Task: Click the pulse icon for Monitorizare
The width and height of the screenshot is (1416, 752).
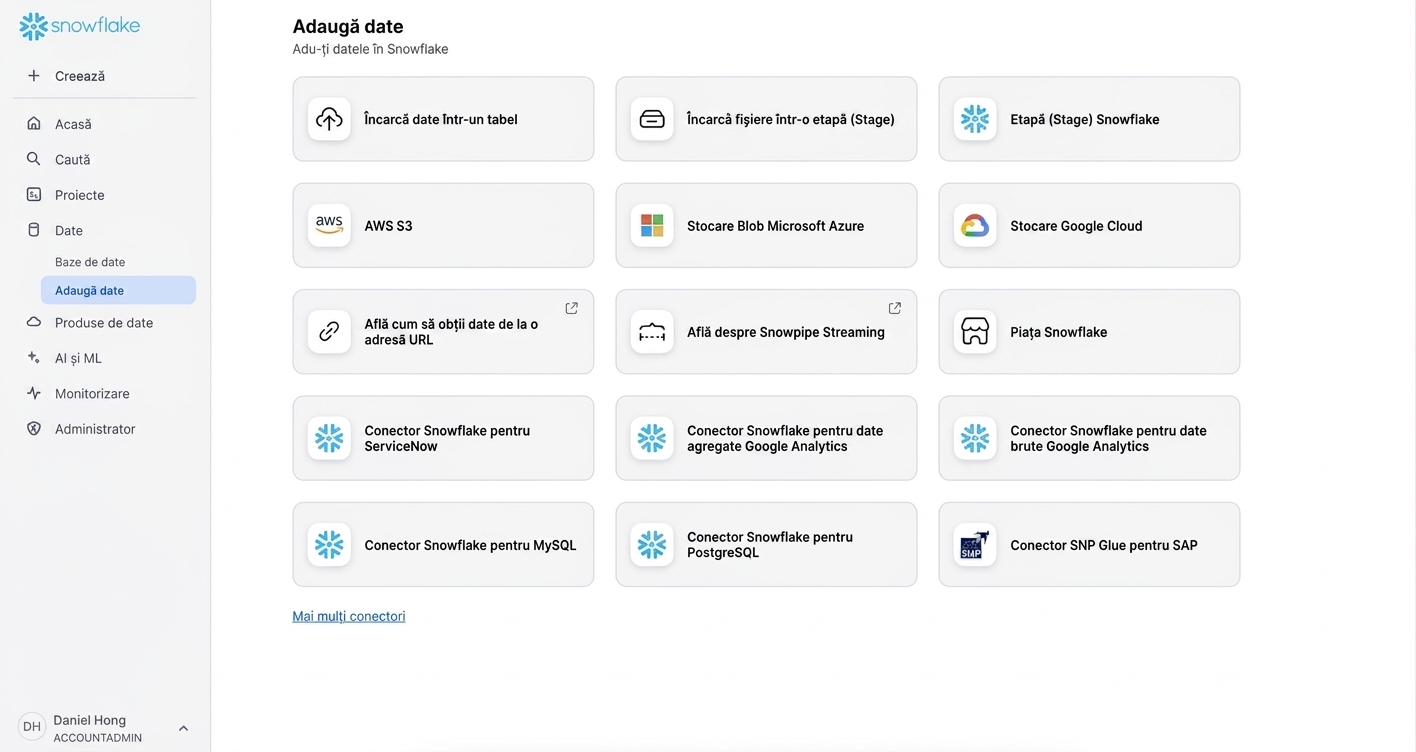Action: point(34,393)
